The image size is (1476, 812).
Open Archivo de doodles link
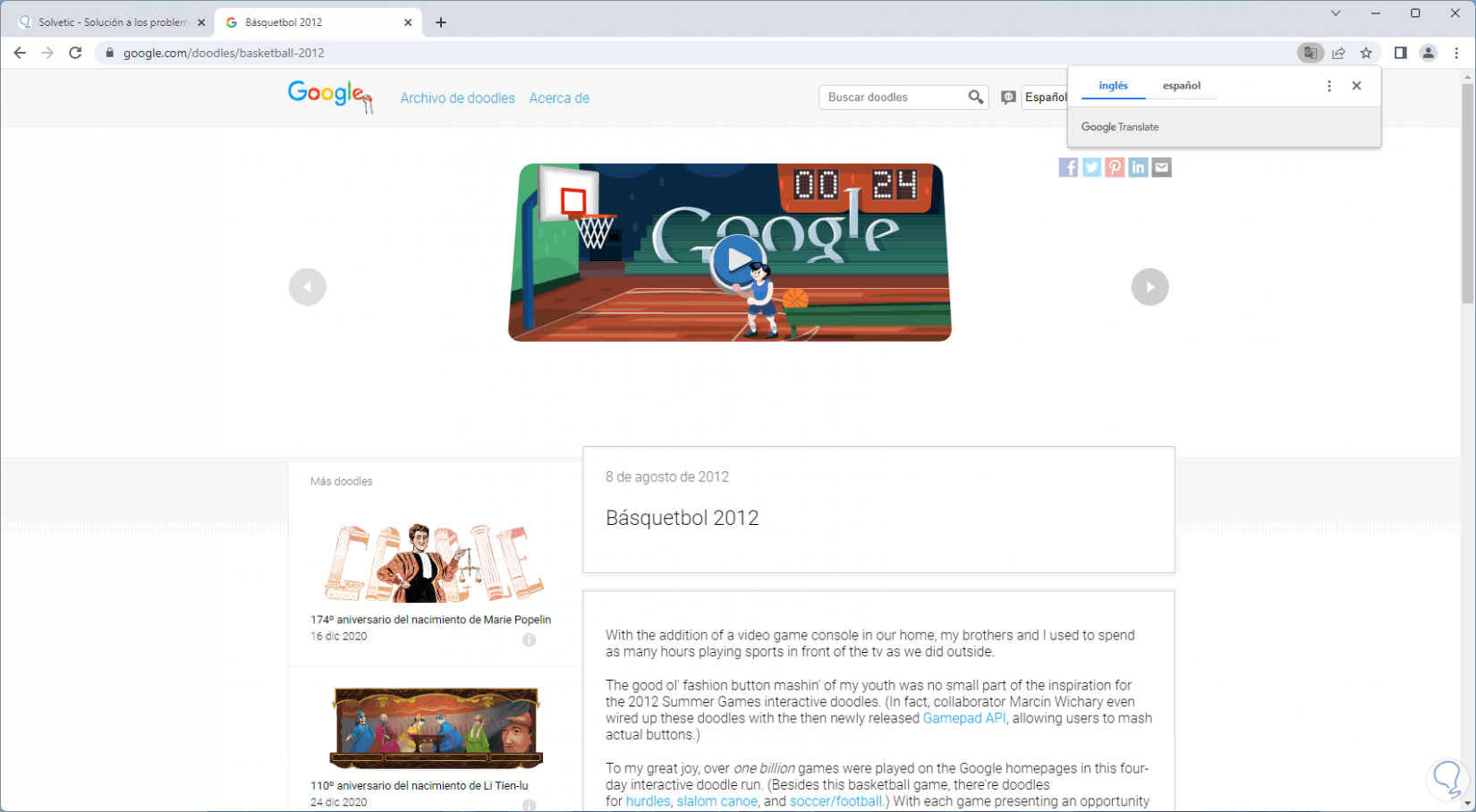click(457, 98)
